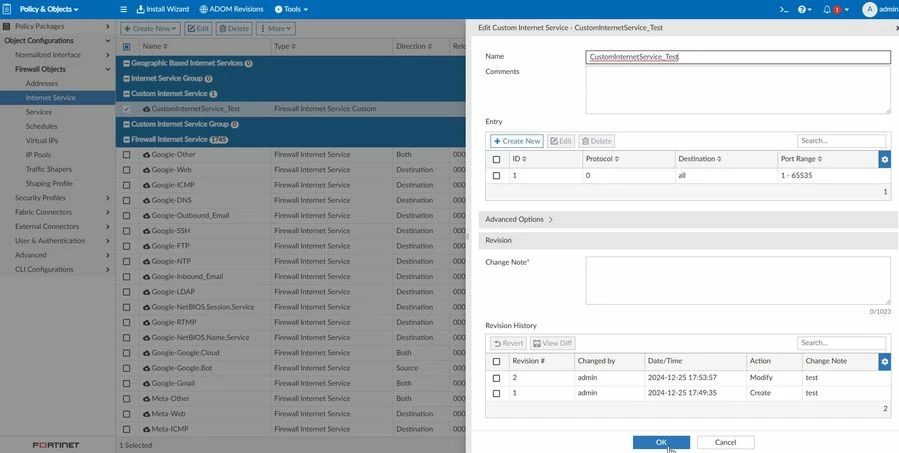The image size is (899, 453).
Task: Click Delete button in main toolbar
Action: pyautogui.click(x=234, y=29)
